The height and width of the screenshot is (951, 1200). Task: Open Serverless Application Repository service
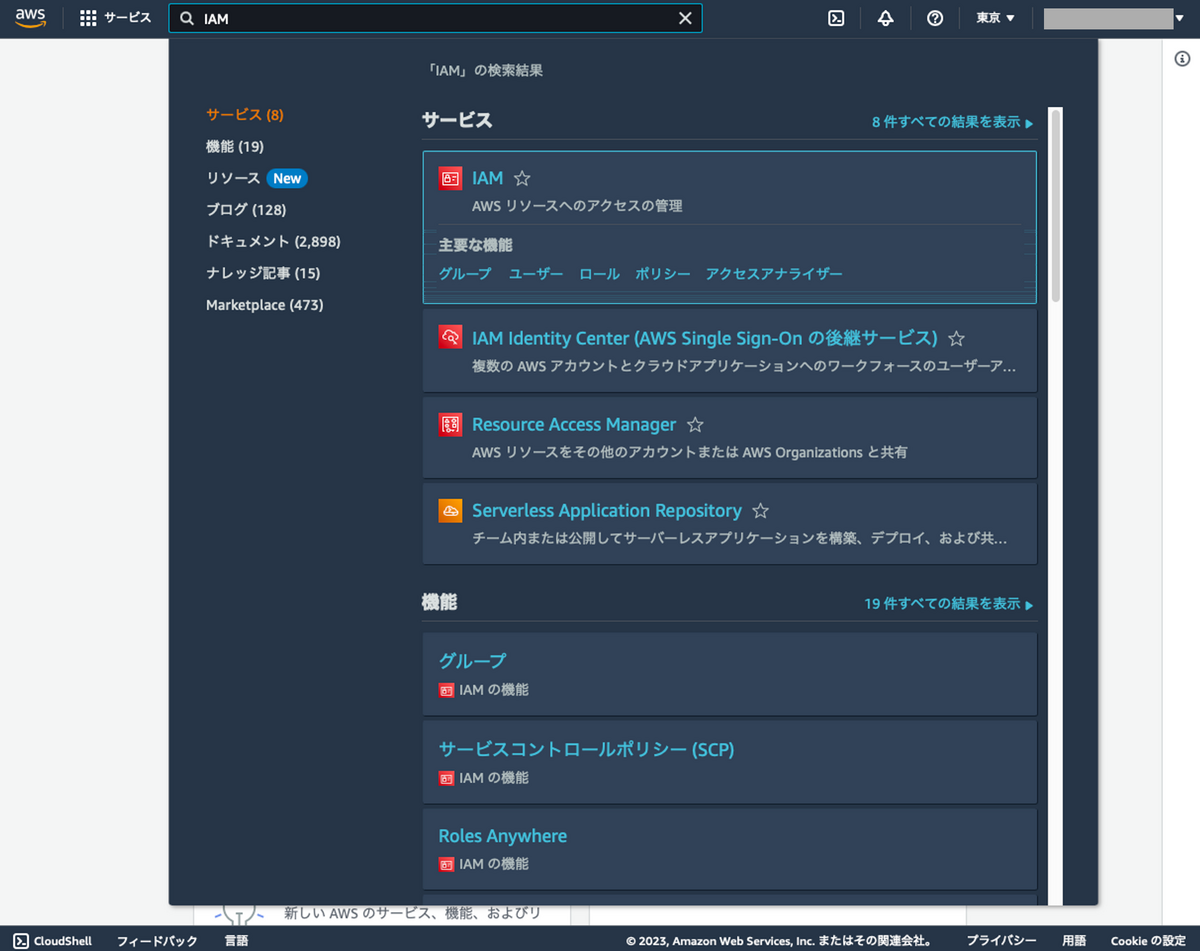(607, 510)
